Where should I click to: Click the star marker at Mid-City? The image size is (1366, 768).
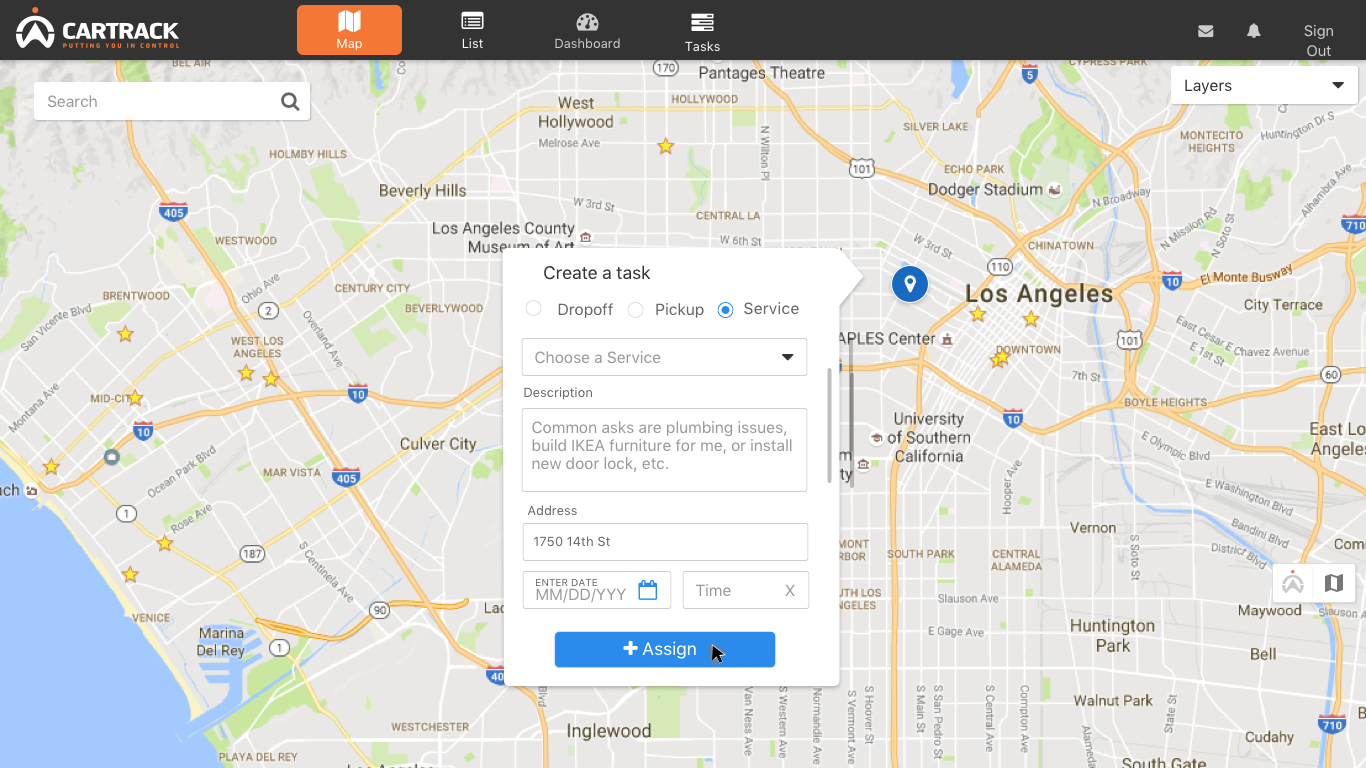[x=135, y=398]
